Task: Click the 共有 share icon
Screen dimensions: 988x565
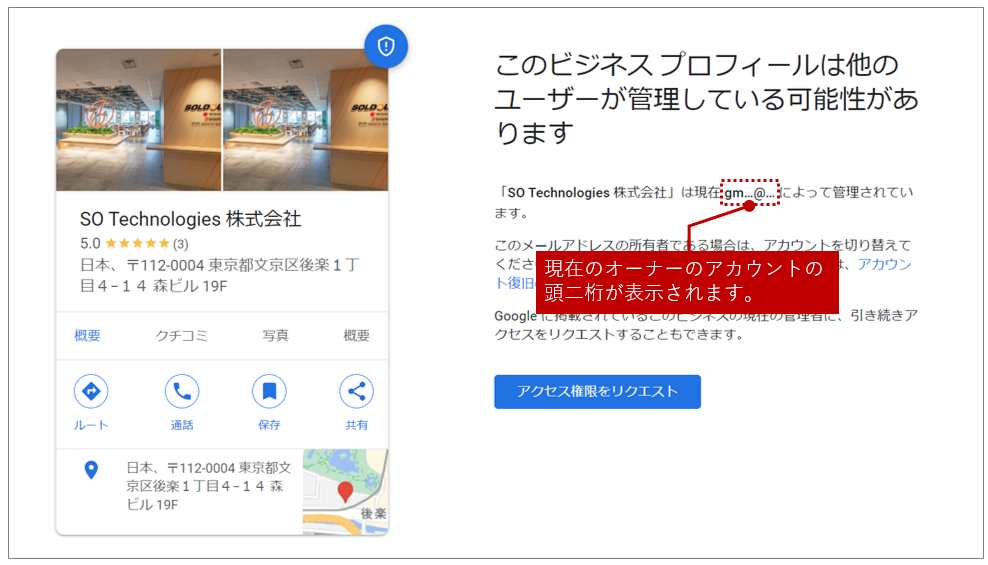Action: (x=356, y=391)
